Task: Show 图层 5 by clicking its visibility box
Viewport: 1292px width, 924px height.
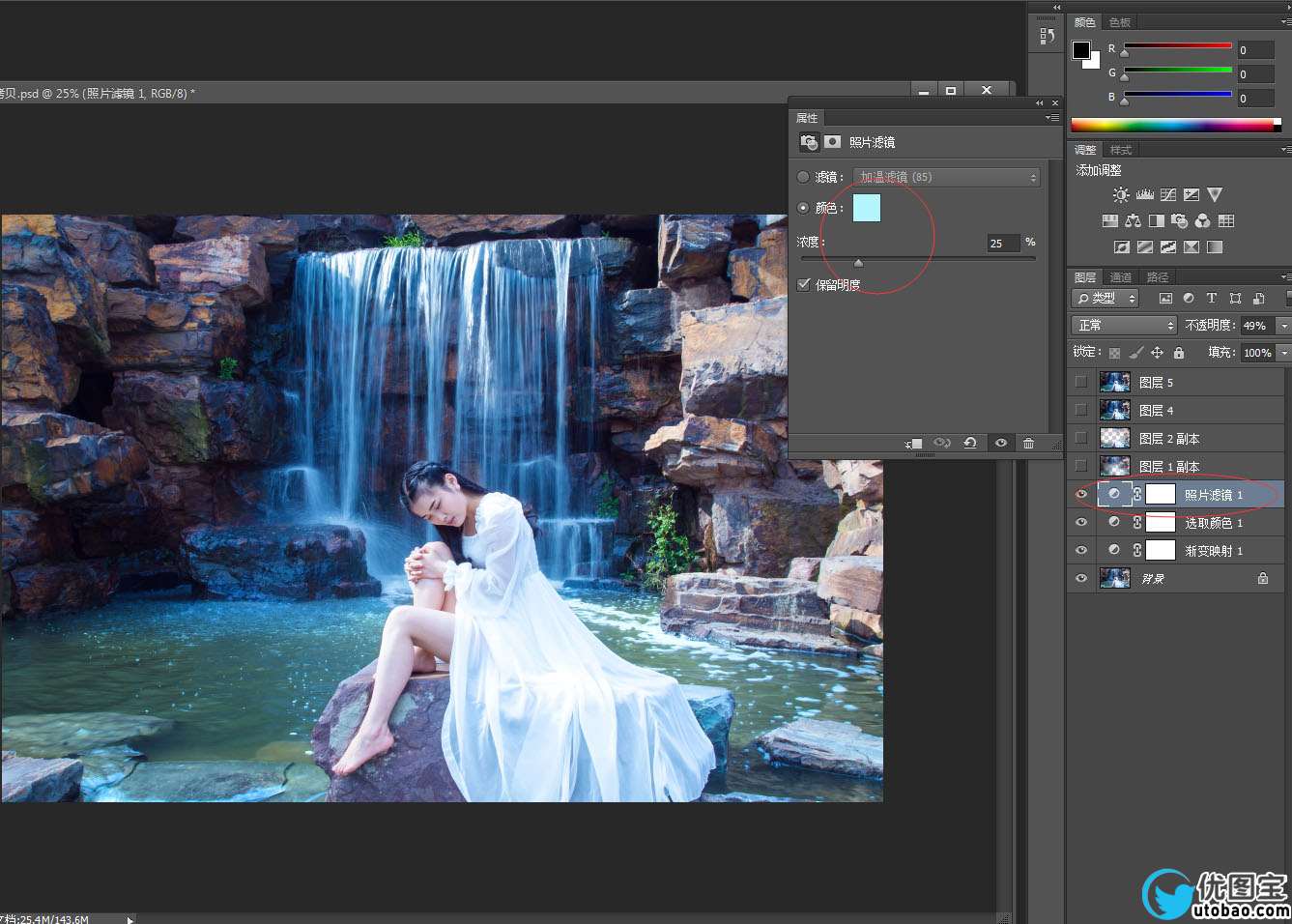Action: [1081, 382]
